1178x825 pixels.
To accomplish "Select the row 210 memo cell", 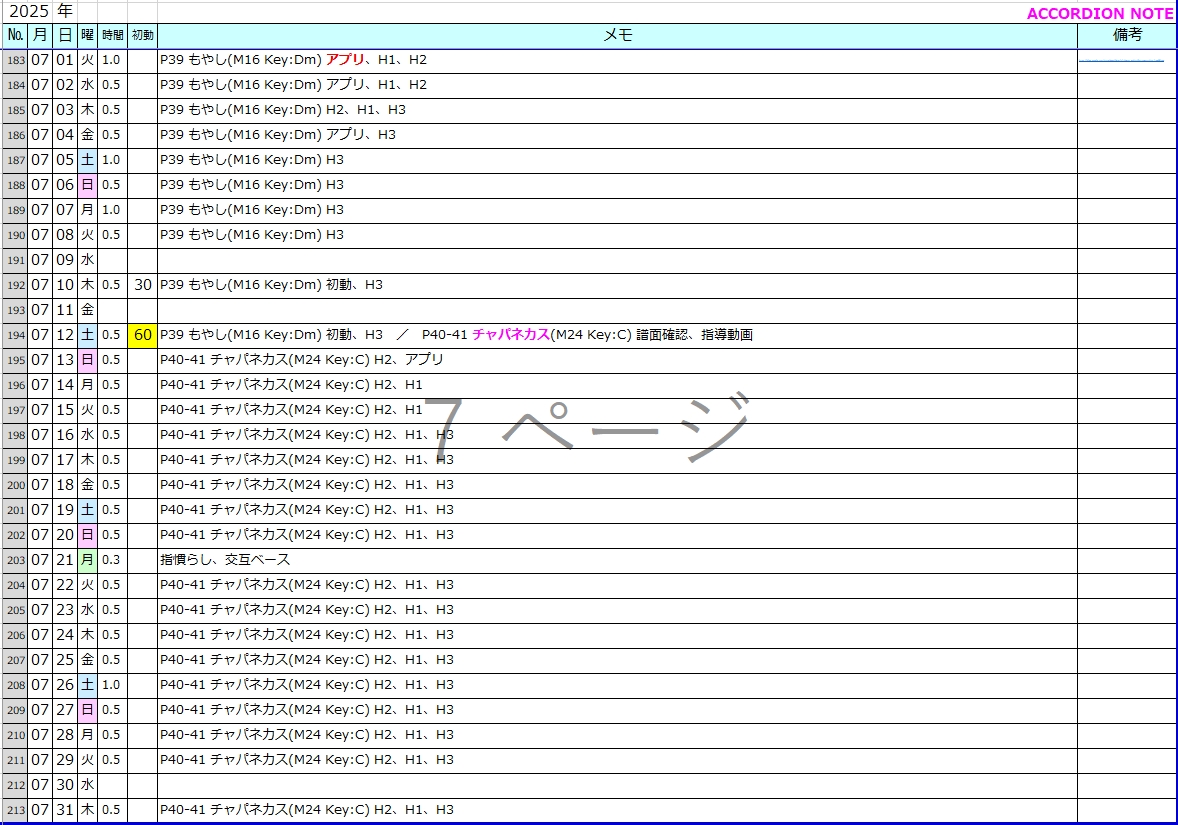I will coord(618,736).
